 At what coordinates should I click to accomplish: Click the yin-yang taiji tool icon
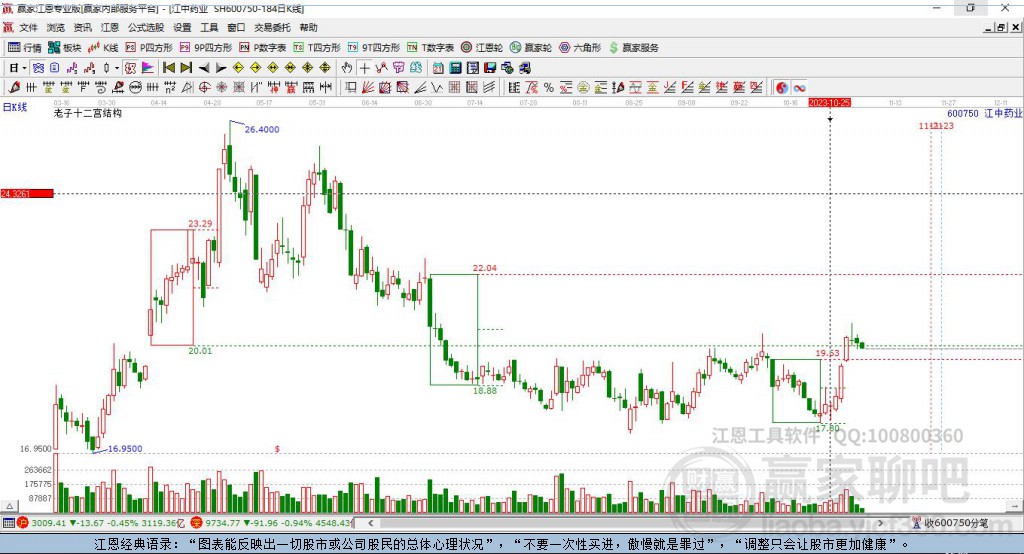pyautogui.click(x=782, y=88)
